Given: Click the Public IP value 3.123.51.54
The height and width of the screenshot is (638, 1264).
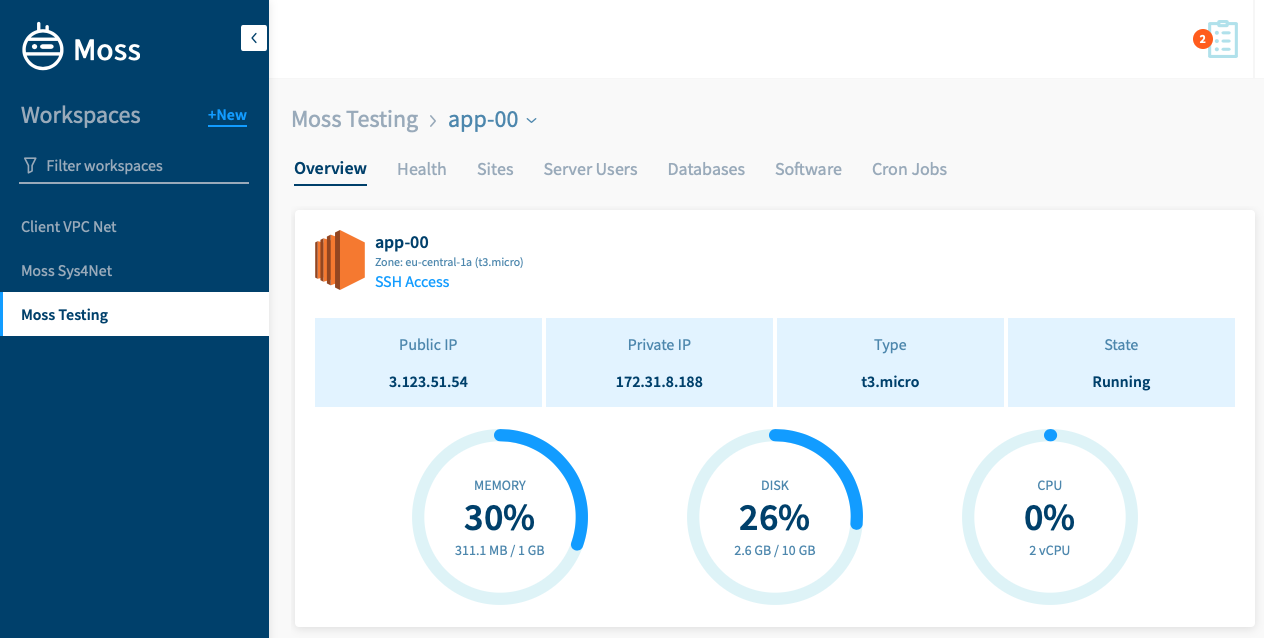Looking at the screenshot, I should click(428, 382).
